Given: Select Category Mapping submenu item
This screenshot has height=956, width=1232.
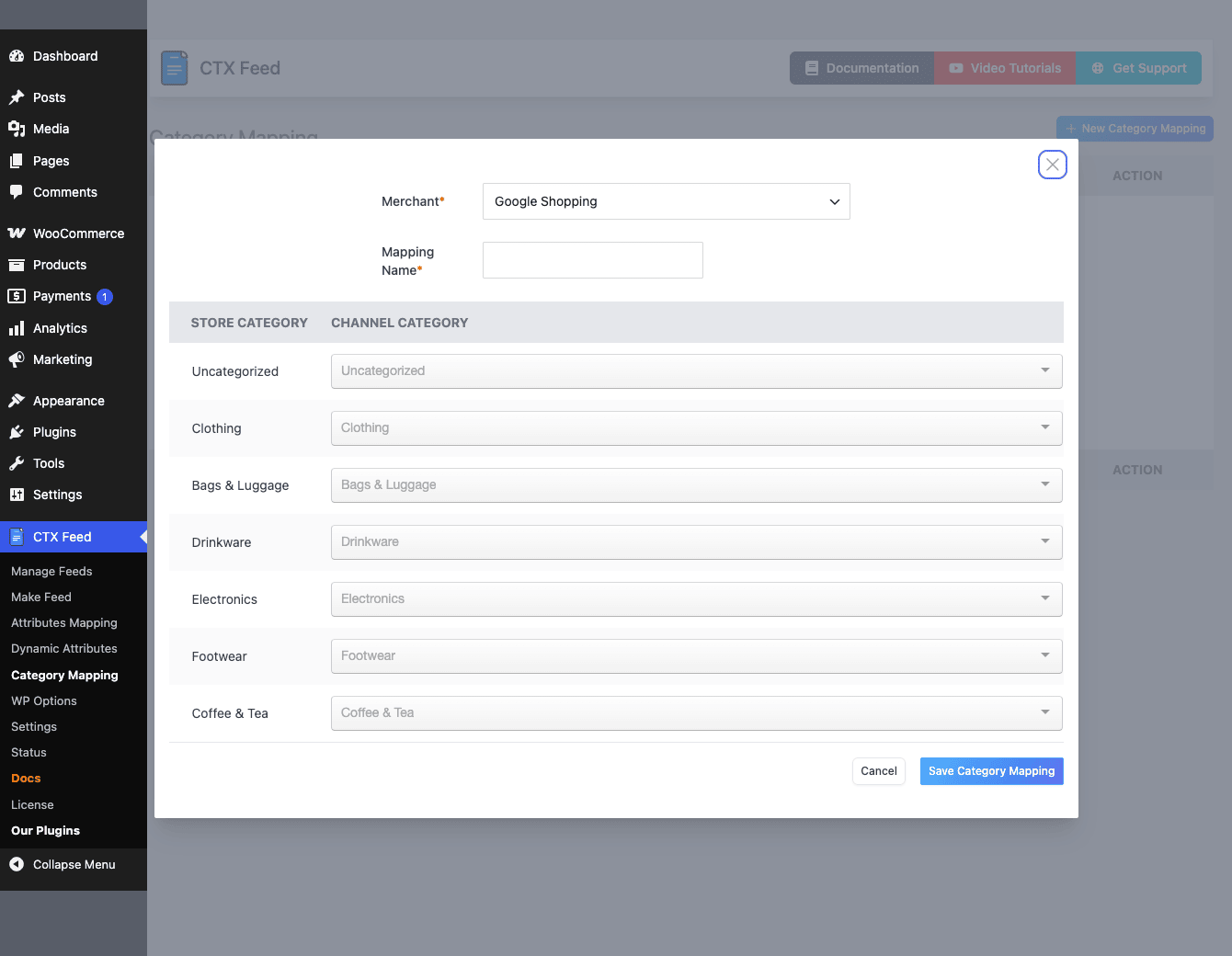Looking at the screenshot, I should tap(64, 675).
